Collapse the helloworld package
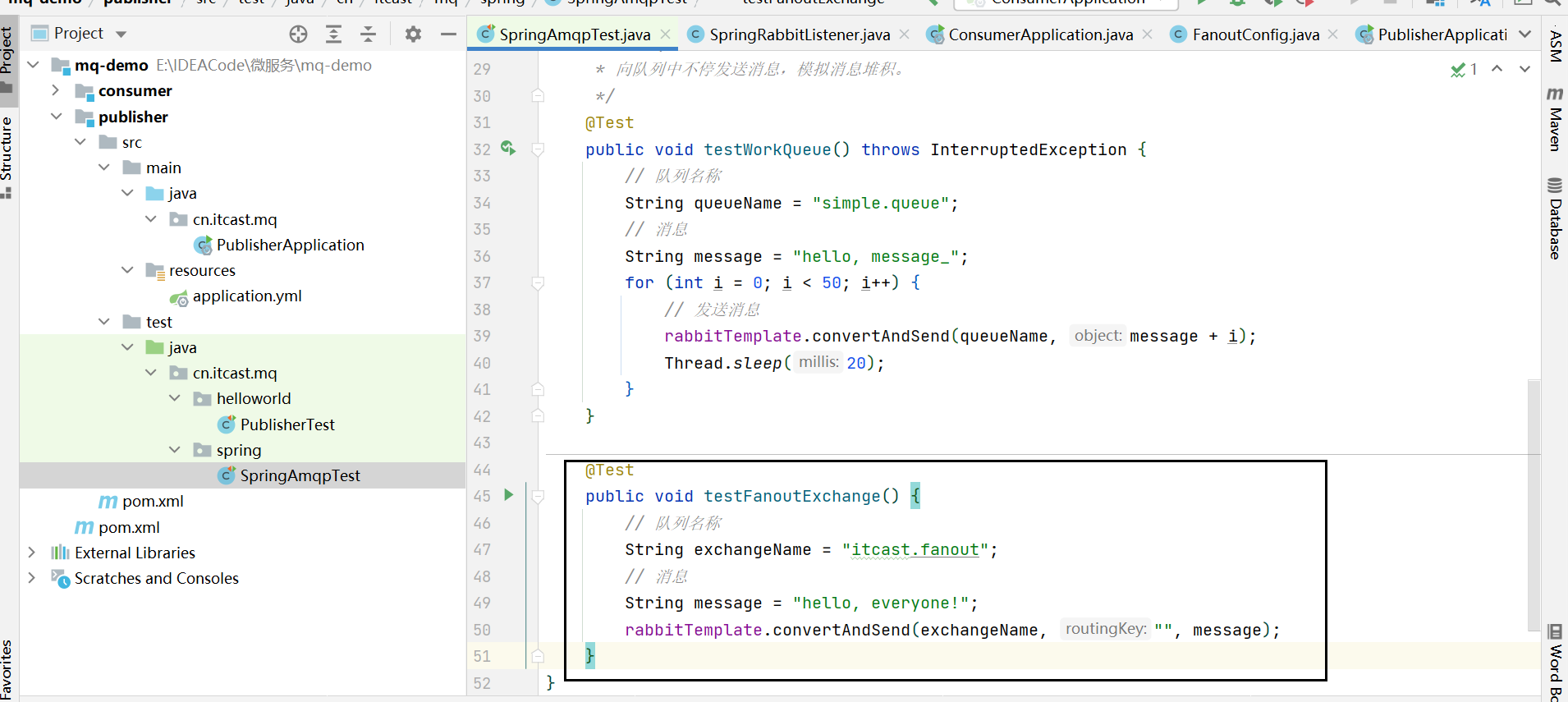 [x=176, y=398]
